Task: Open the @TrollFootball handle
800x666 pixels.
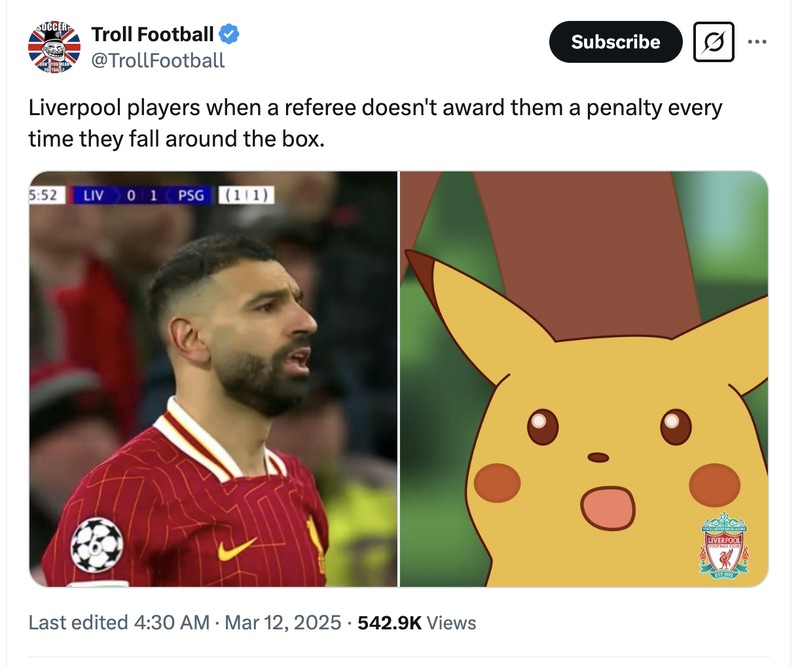Action: pos(160,58)
